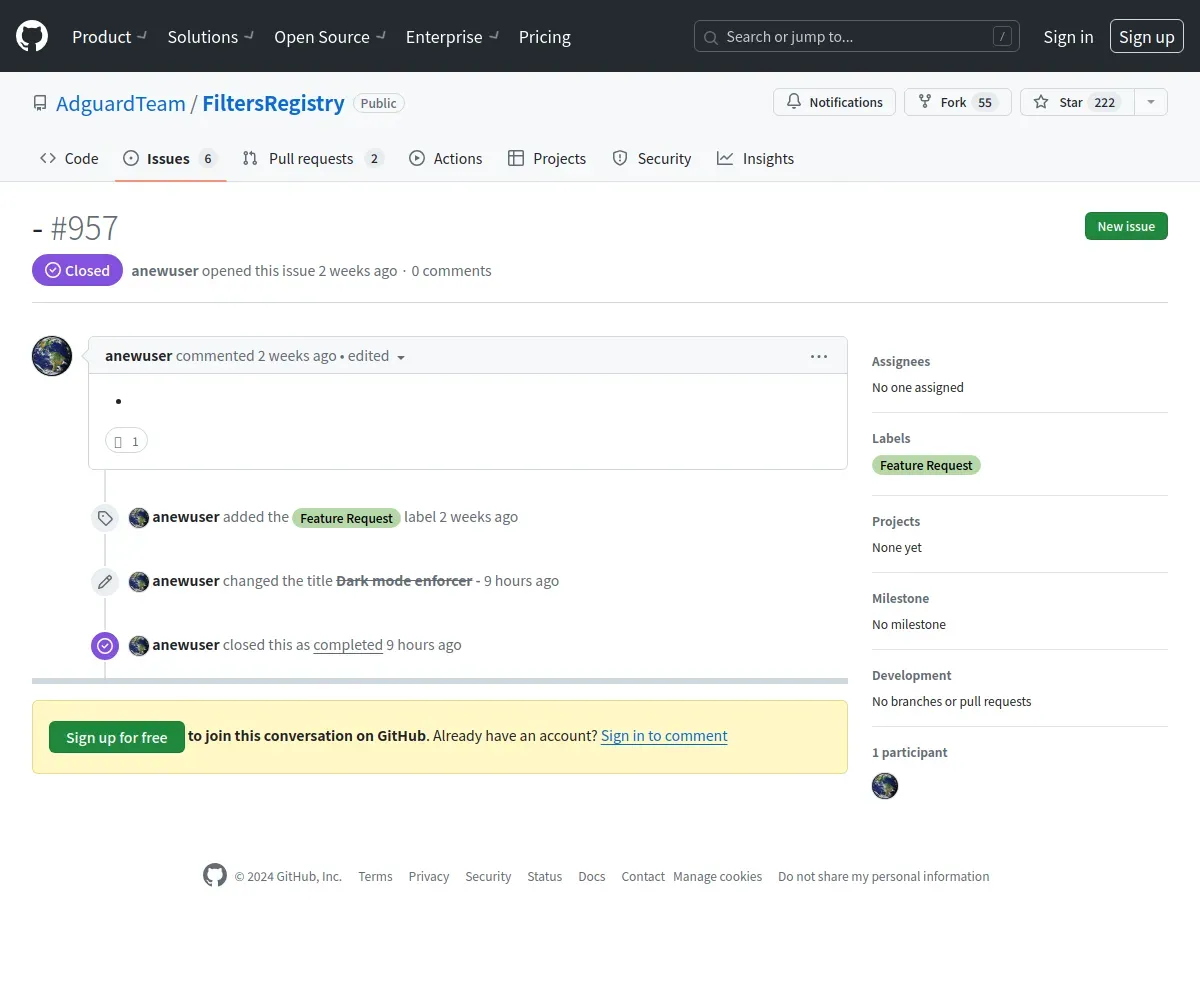Click the pencil title-change timeline icon
Viewport: 1200px width, 1000px height.
point(105,582)
